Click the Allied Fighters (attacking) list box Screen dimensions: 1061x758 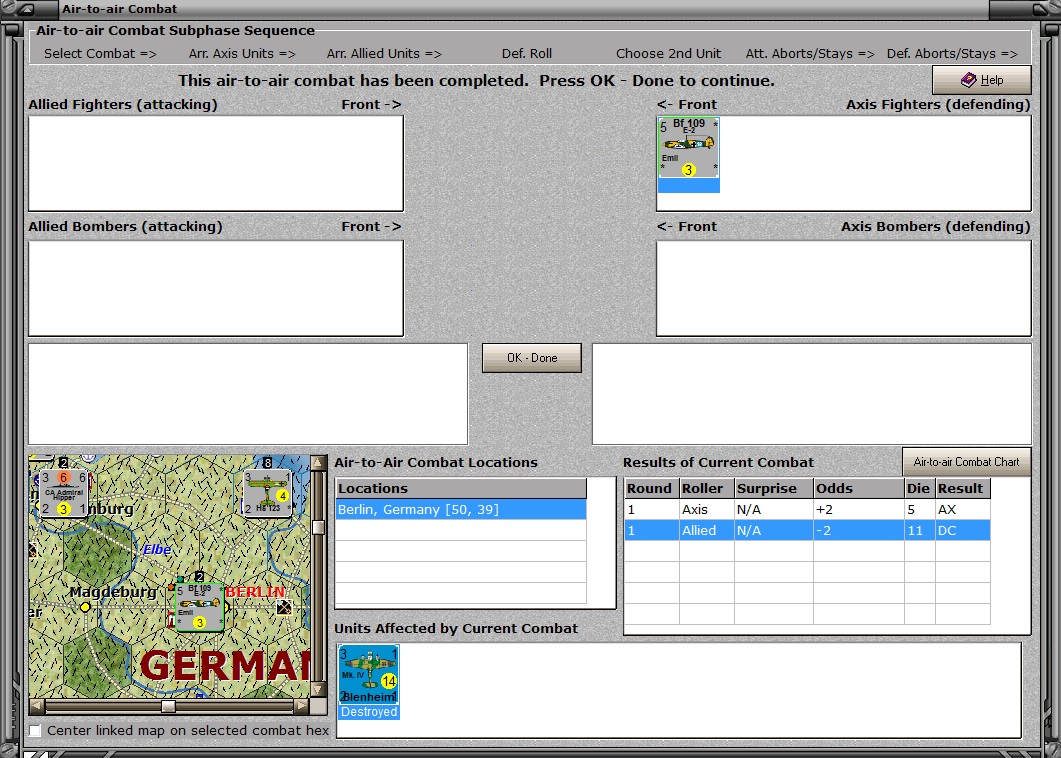click(x=216, y=163)
